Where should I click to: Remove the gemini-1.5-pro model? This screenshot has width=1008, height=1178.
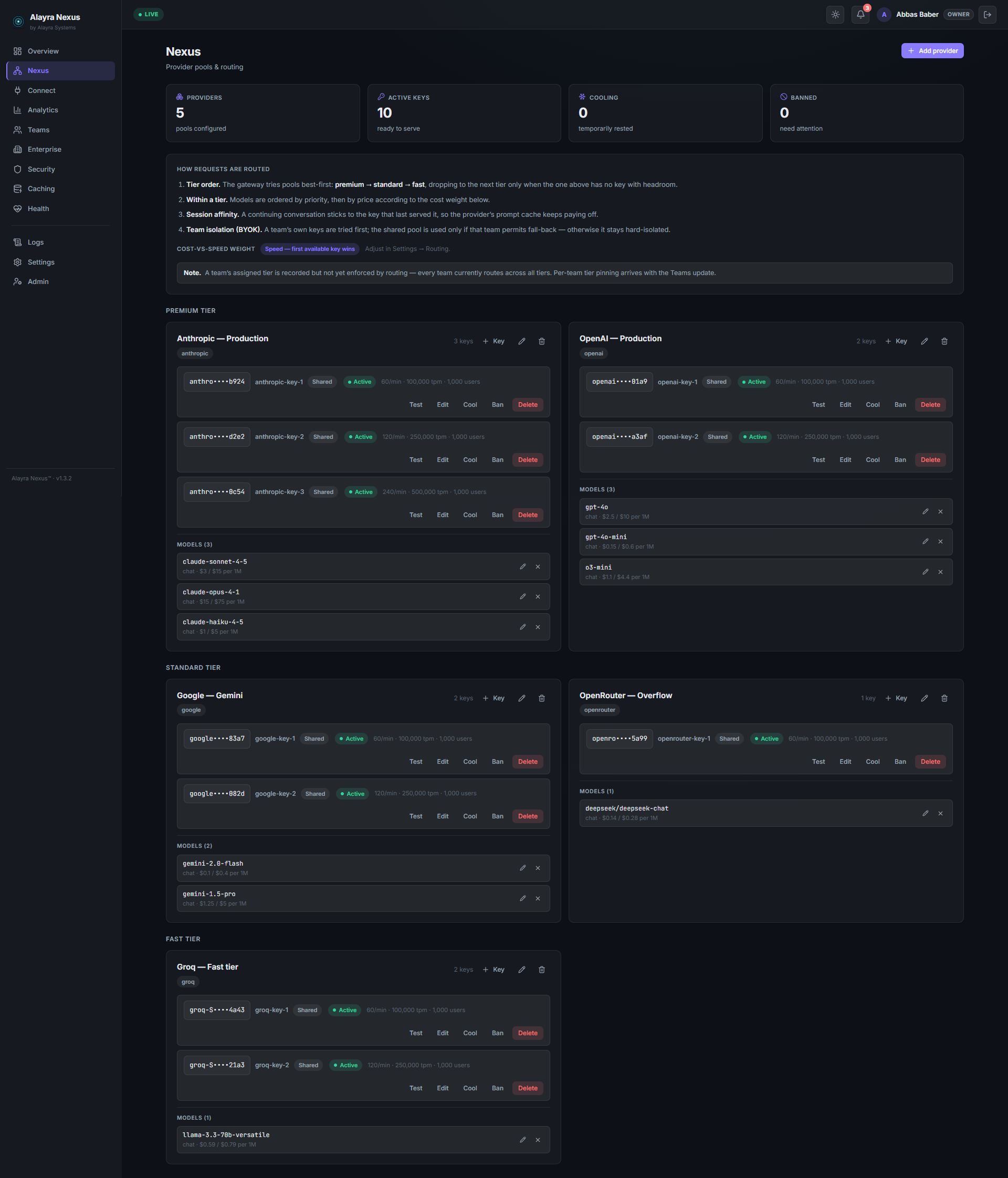[537, 898]
